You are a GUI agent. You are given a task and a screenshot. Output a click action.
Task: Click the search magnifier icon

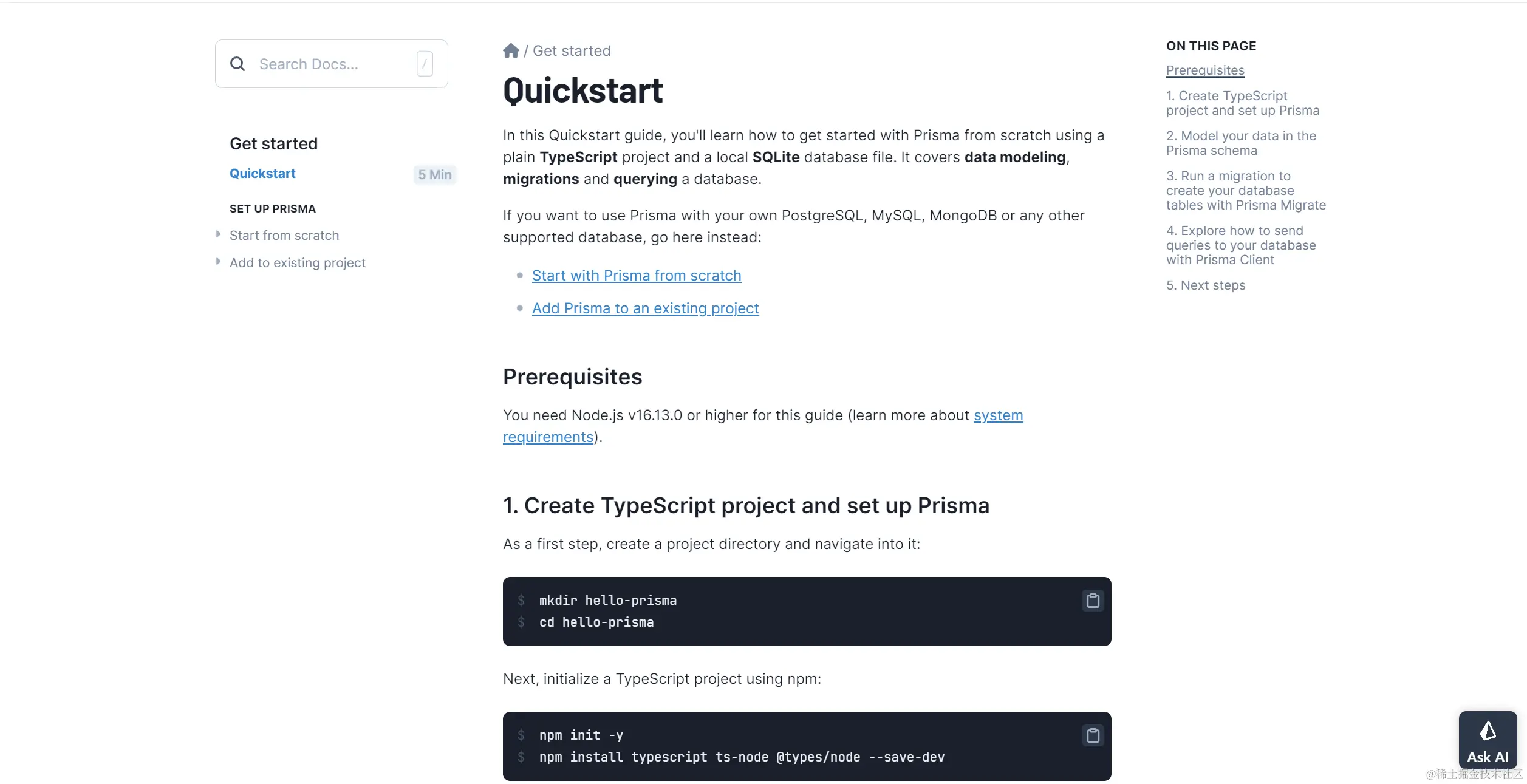click(x=237, y=64)
